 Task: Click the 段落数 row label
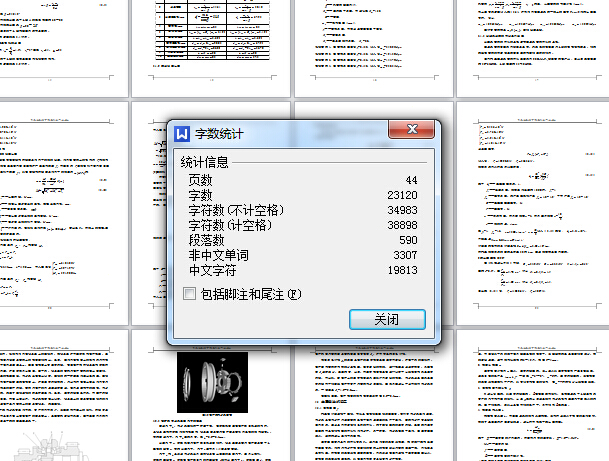click(207, 240)
